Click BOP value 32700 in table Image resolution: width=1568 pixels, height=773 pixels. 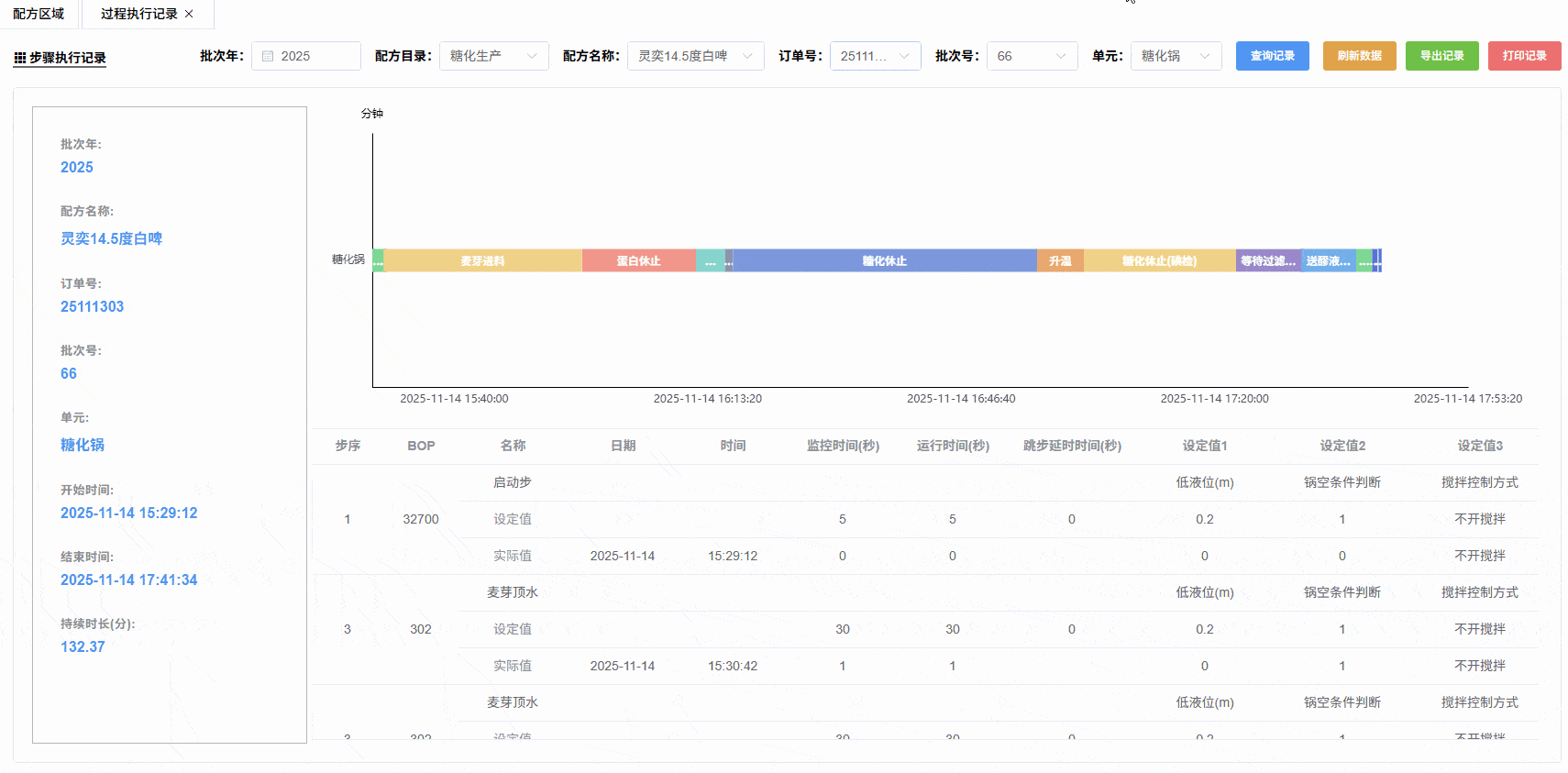(421, 519)
